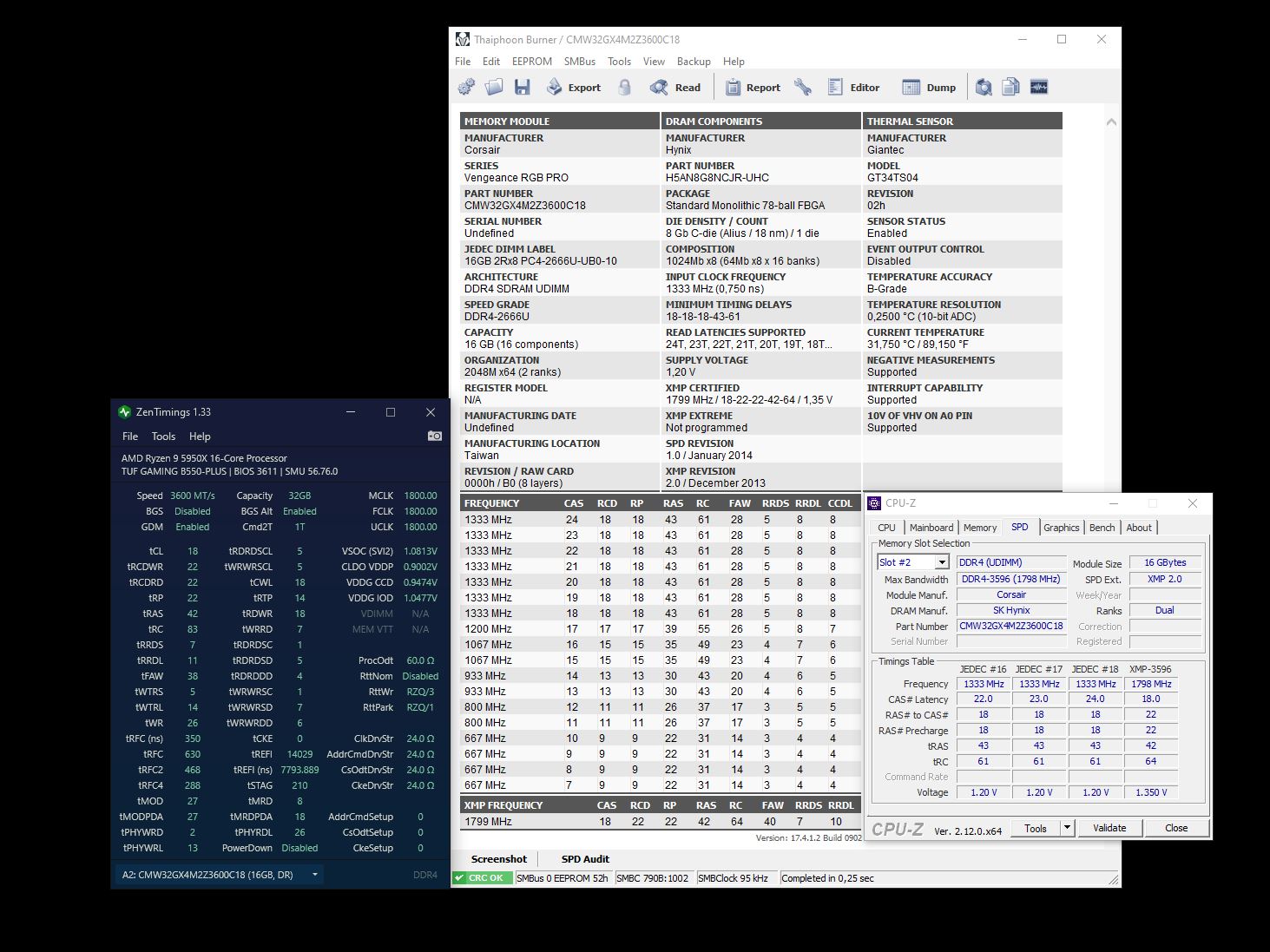Switch to the Mainboard tab in CPU-Z
Screen dimensions: 1270x952
point(931,528)
